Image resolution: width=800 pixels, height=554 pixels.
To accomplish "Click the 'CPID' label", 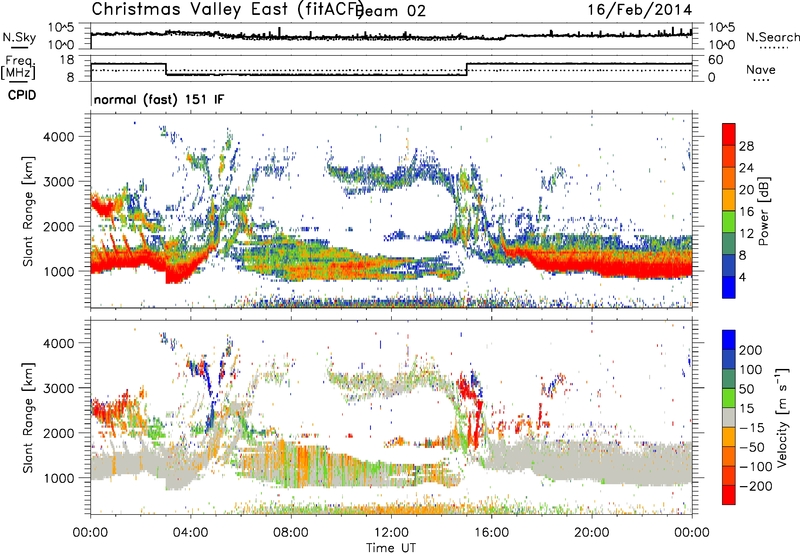I will pos(22,95).
